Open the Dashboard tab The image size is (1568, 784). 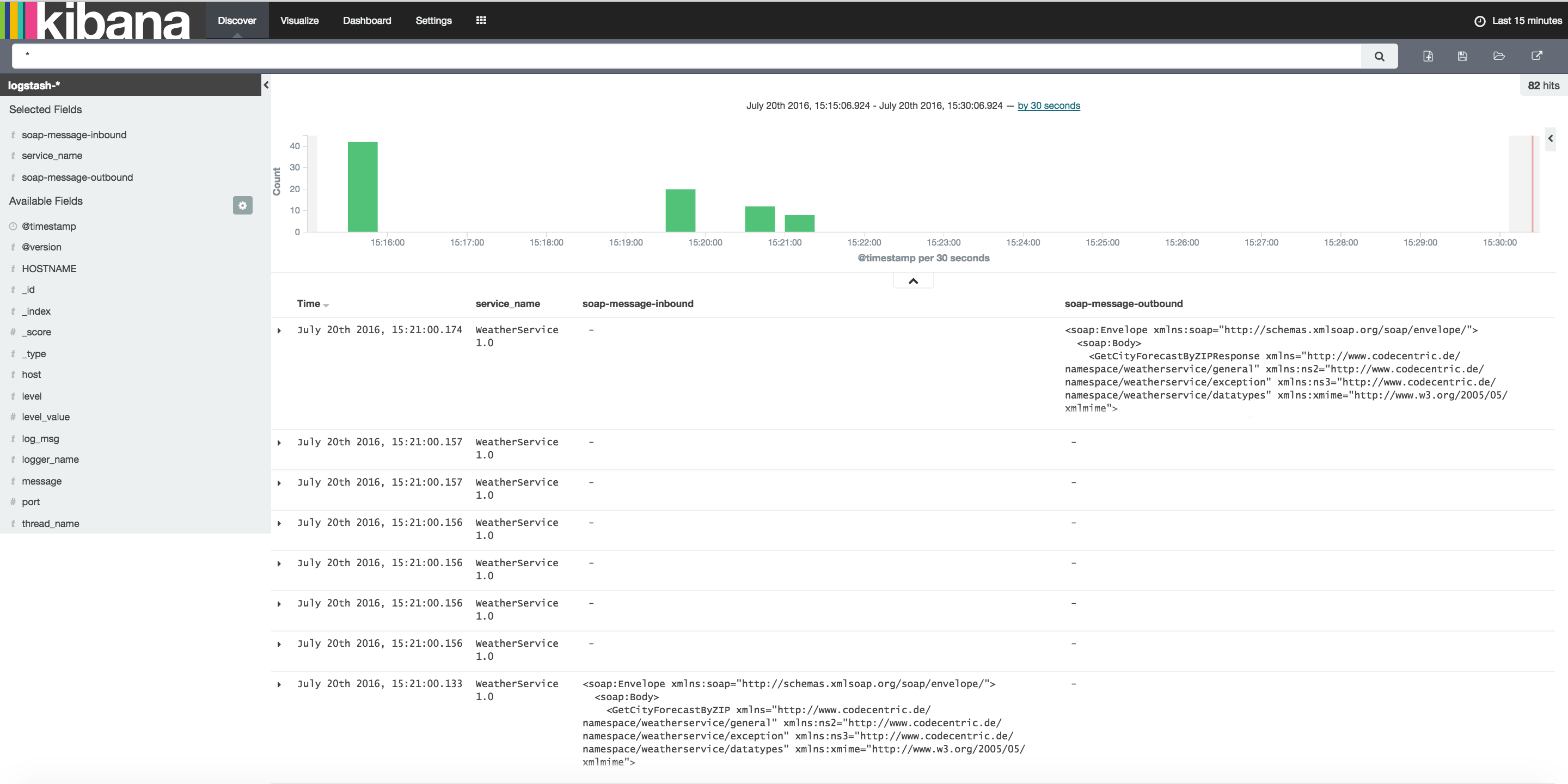point(366,20)
